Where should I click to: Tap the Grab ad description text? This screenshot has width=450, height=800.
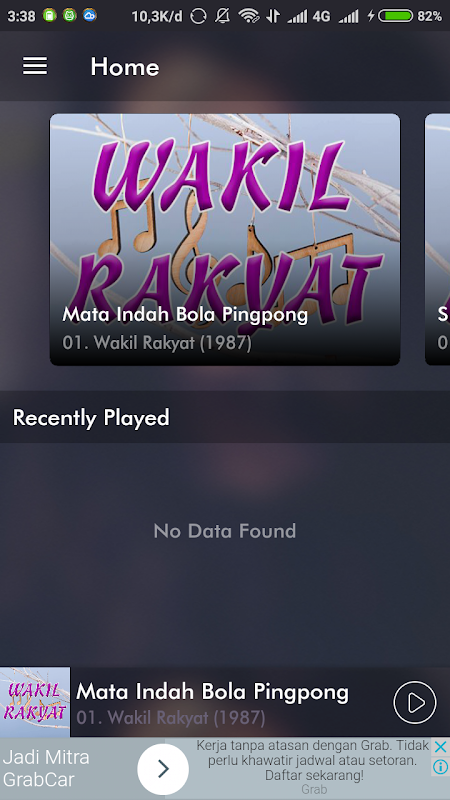pos(312,761)
